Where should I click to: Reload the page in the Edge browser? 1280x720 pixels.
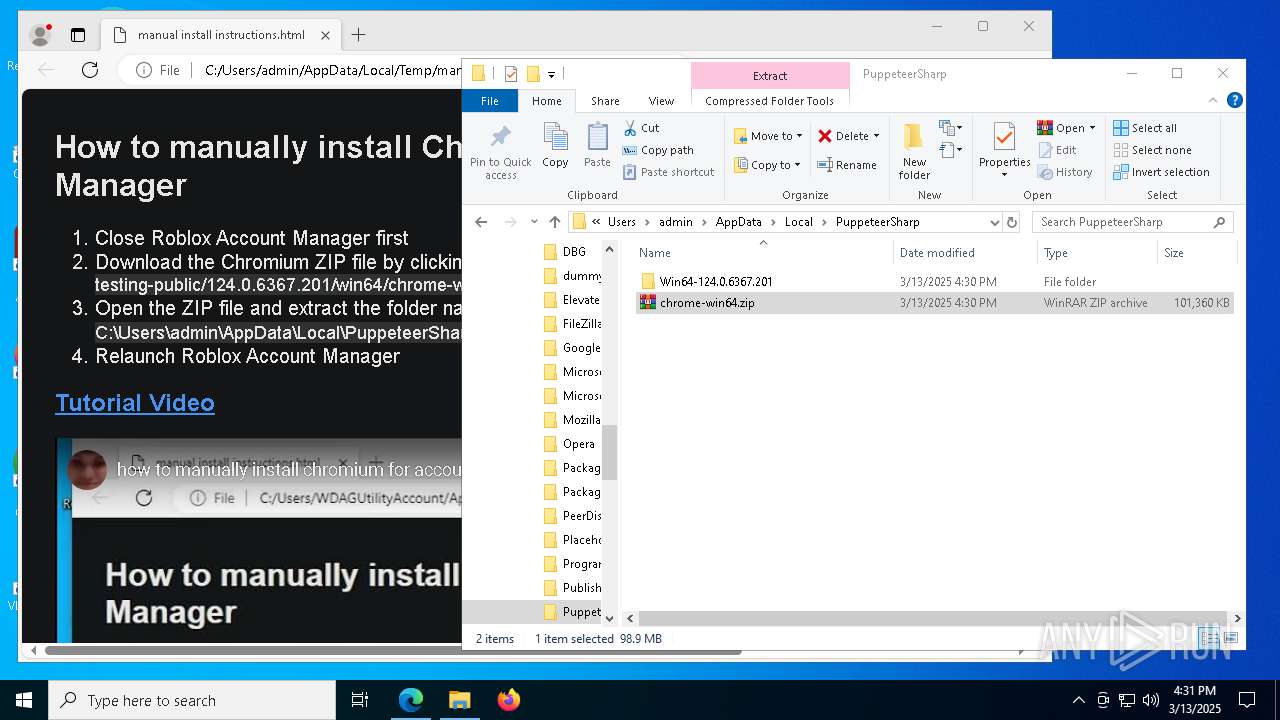pyautogui.click(x=90, y=70)
